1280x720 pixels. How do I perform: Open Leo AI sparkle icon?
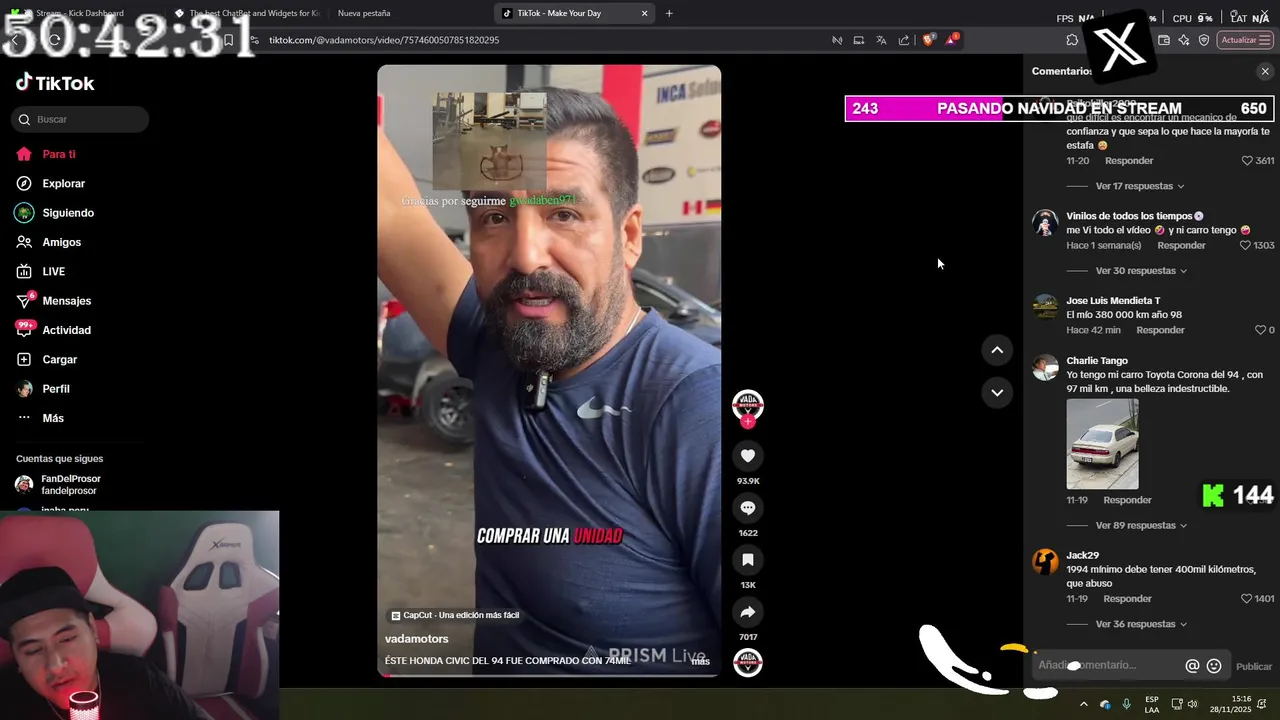click(1184, 40)
